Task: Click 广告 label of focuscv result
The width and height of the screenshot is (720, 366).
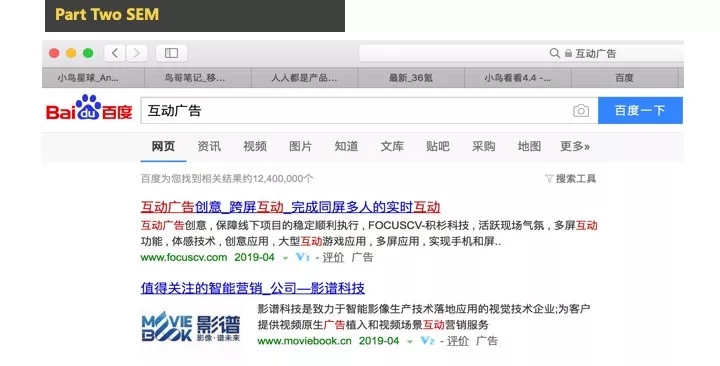Action: 362,257
